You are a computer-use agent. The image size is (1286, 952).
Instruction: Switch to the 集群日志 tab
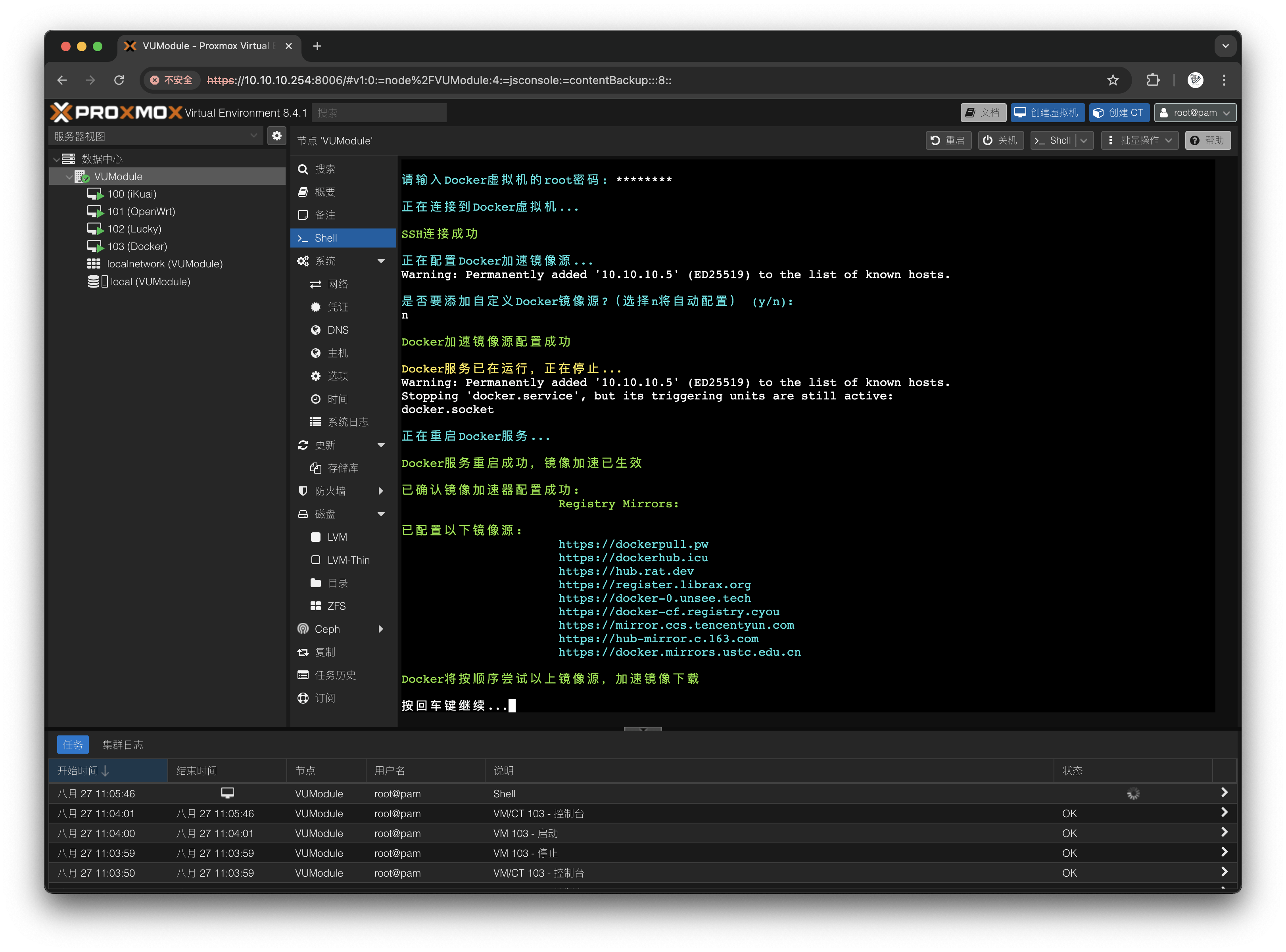pyautogui.click(x=122, y=745)
